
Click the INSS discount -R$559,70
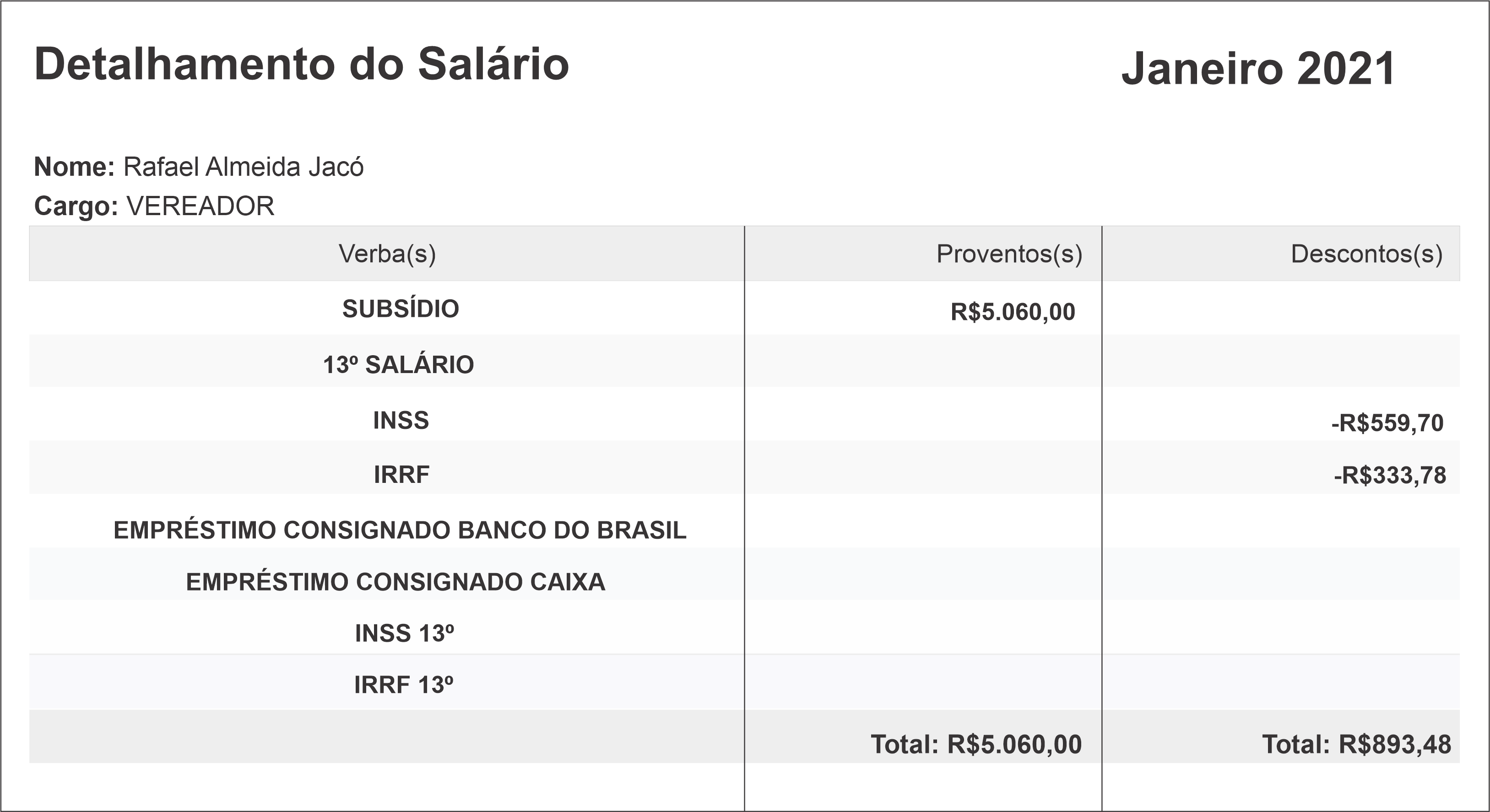click(x=1387, y=423)
